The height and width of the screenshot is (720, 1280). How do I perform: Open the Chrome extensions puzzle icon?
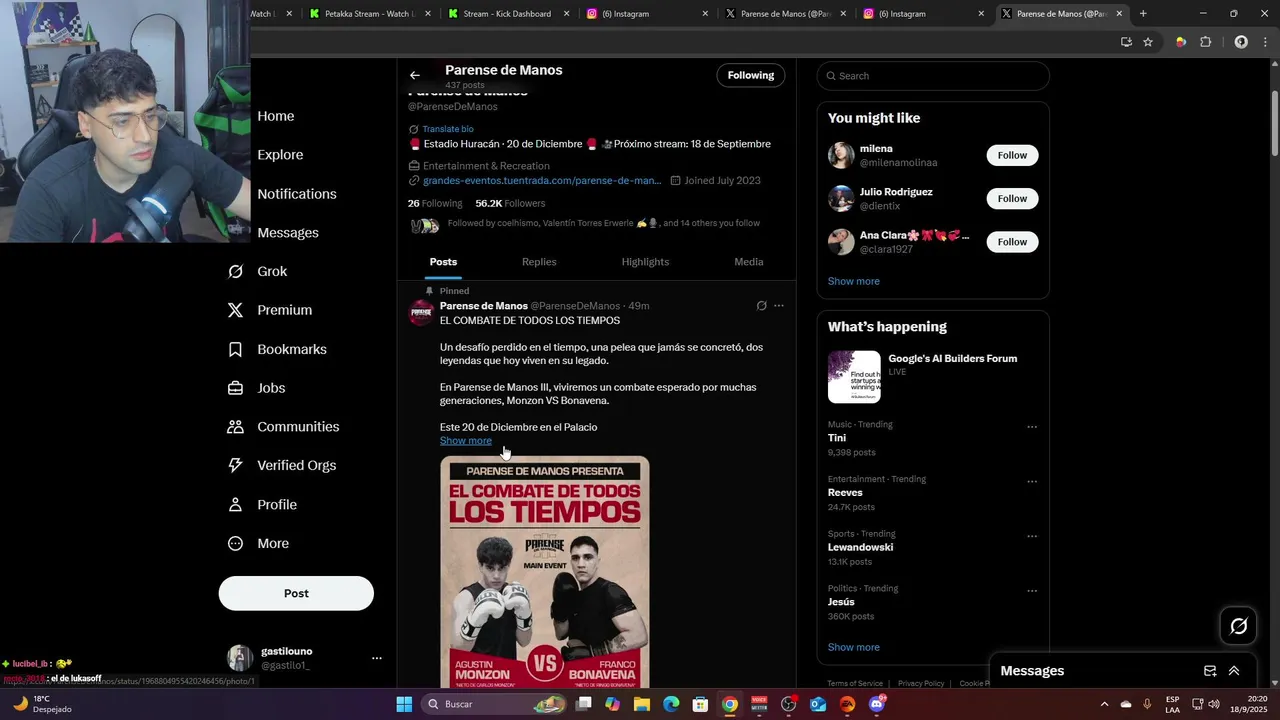[1205, 42]
